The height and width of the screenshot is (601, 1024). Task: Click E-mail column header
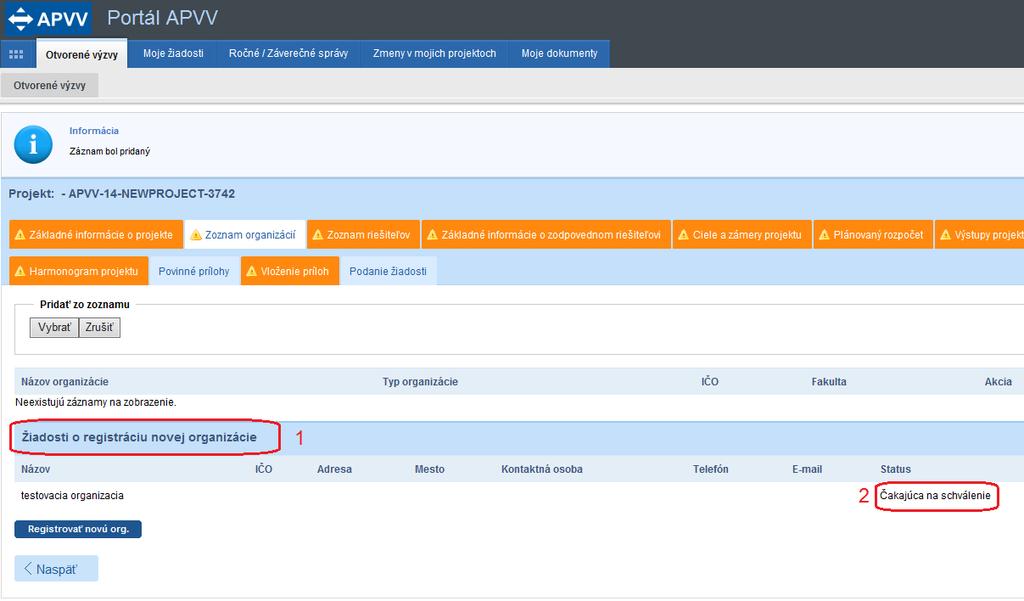click(807, 469)
